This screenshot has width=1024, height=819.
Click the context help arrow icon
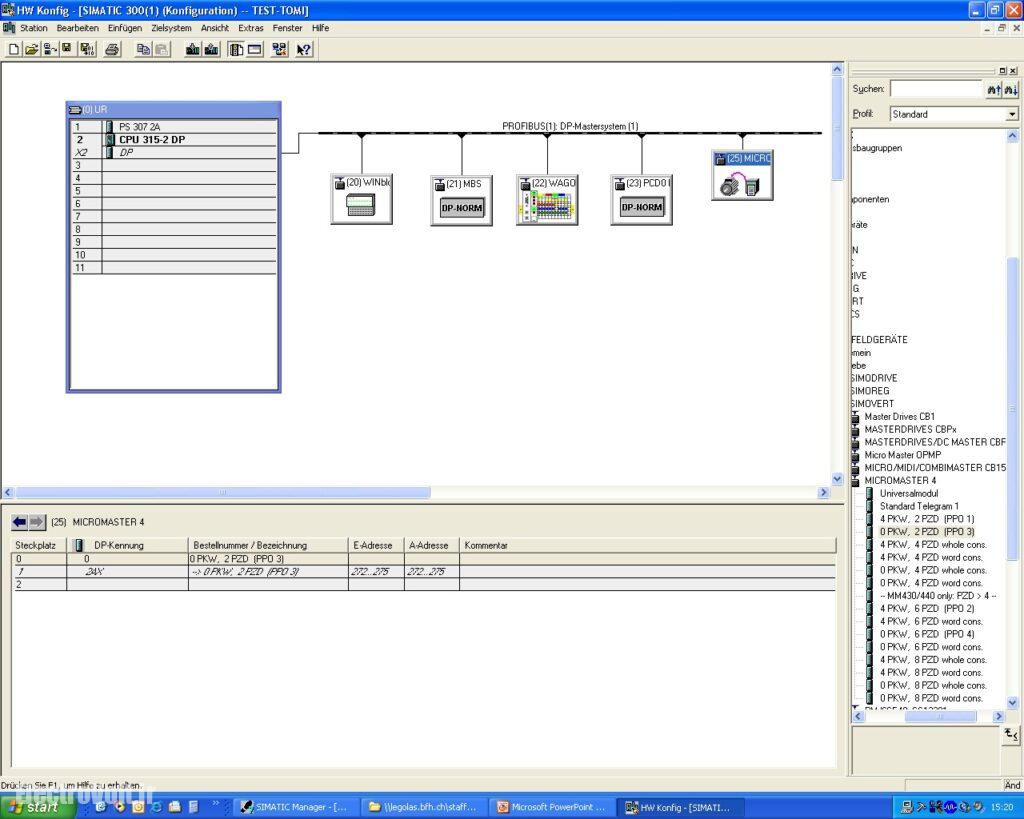pyautogui.click(x=304, y=49)
